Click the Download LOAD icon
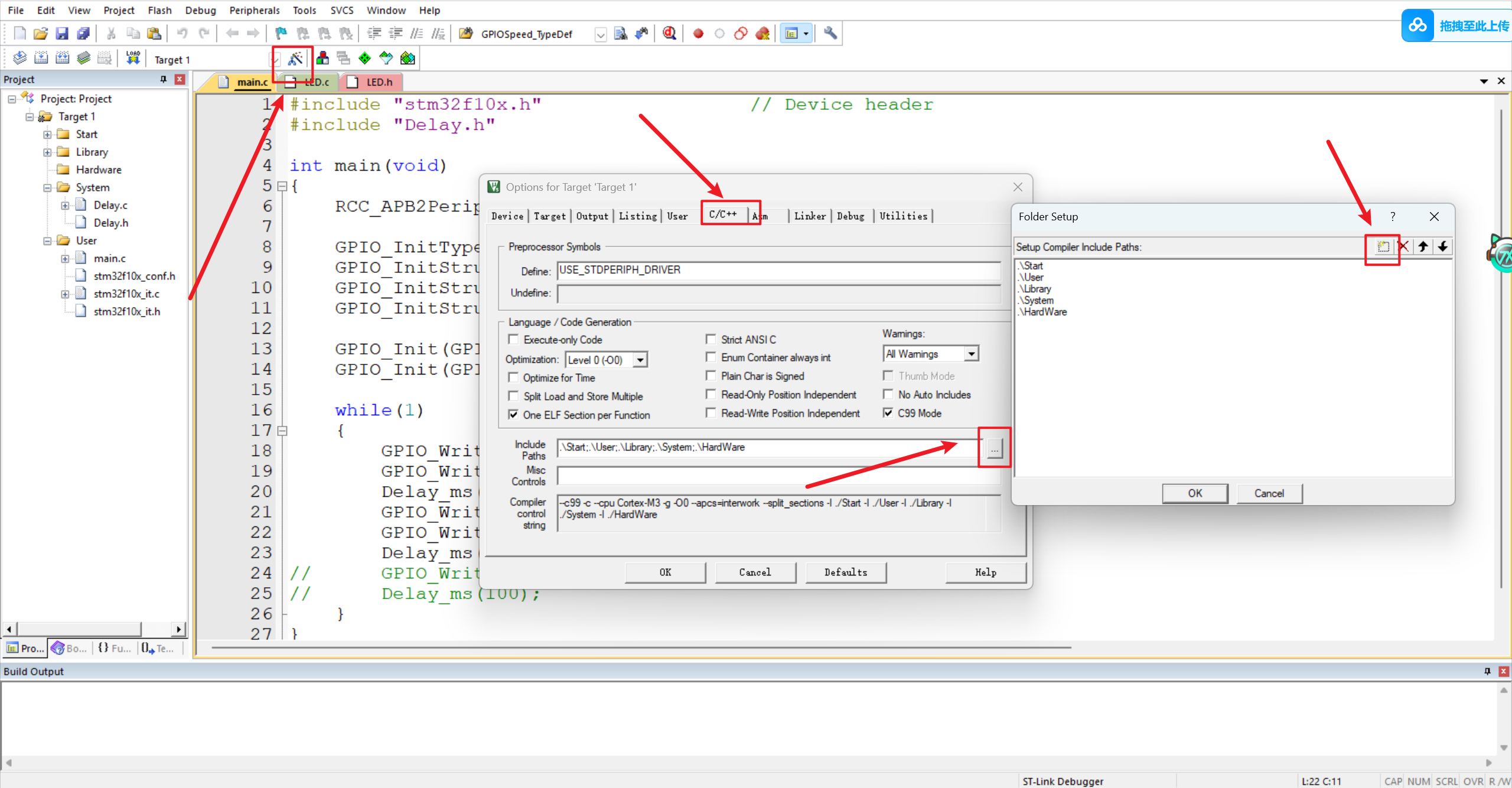This screenshot has width=1512, height=788. point(133,58)
